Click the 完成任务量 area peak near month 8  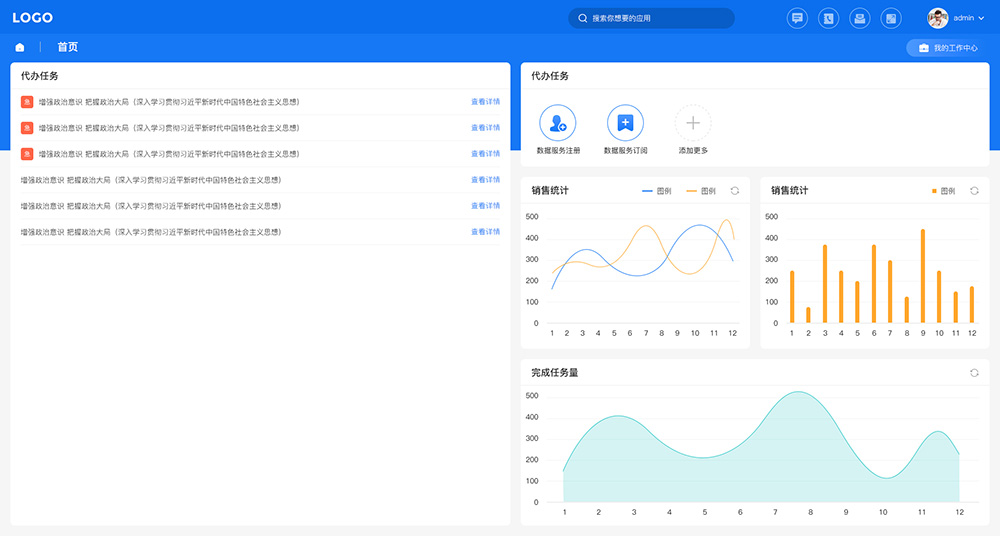pyautogui.click(x=798, y=392)
